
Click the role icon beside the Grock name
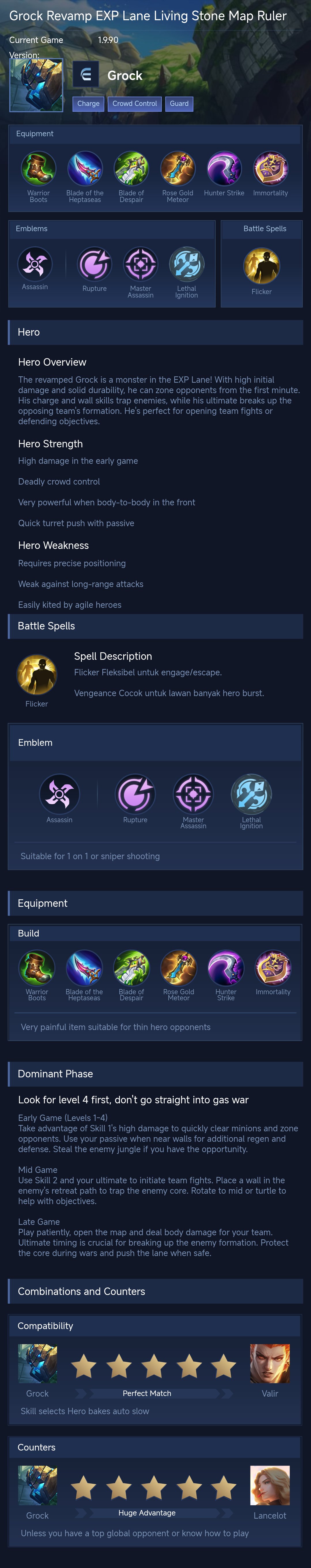click(86, 75)
